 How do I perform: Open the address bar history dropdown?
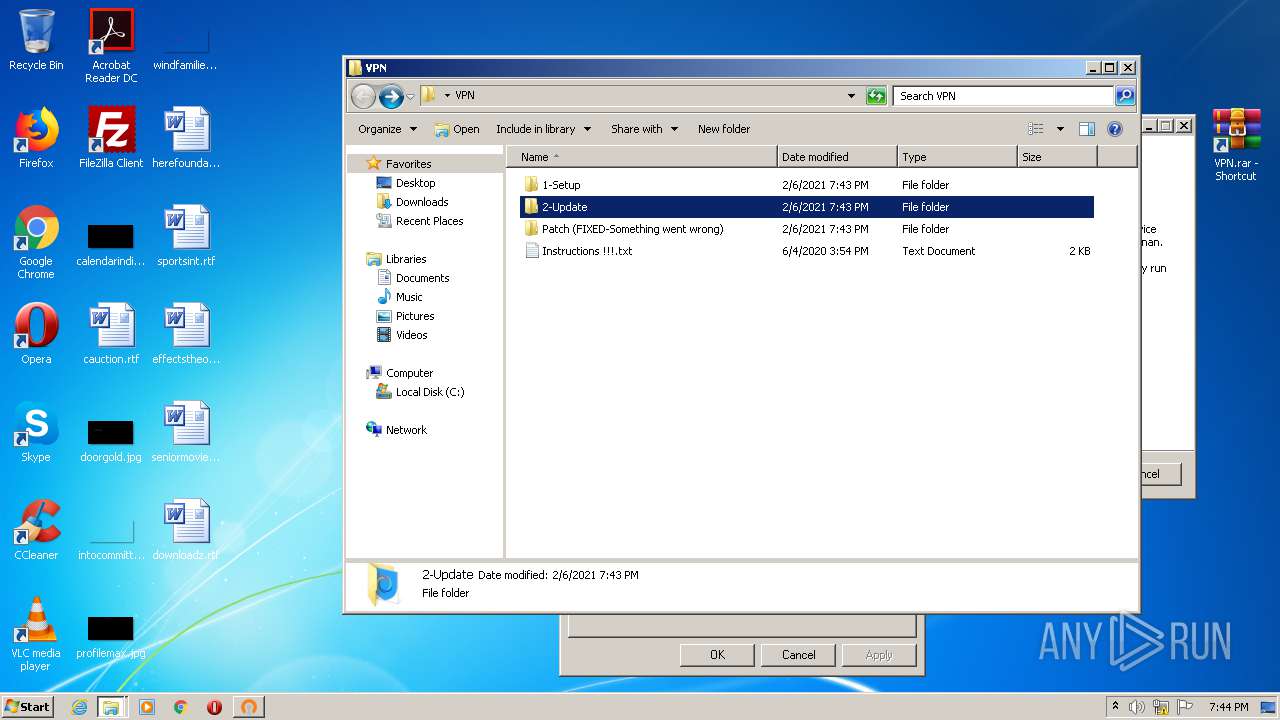851,96
